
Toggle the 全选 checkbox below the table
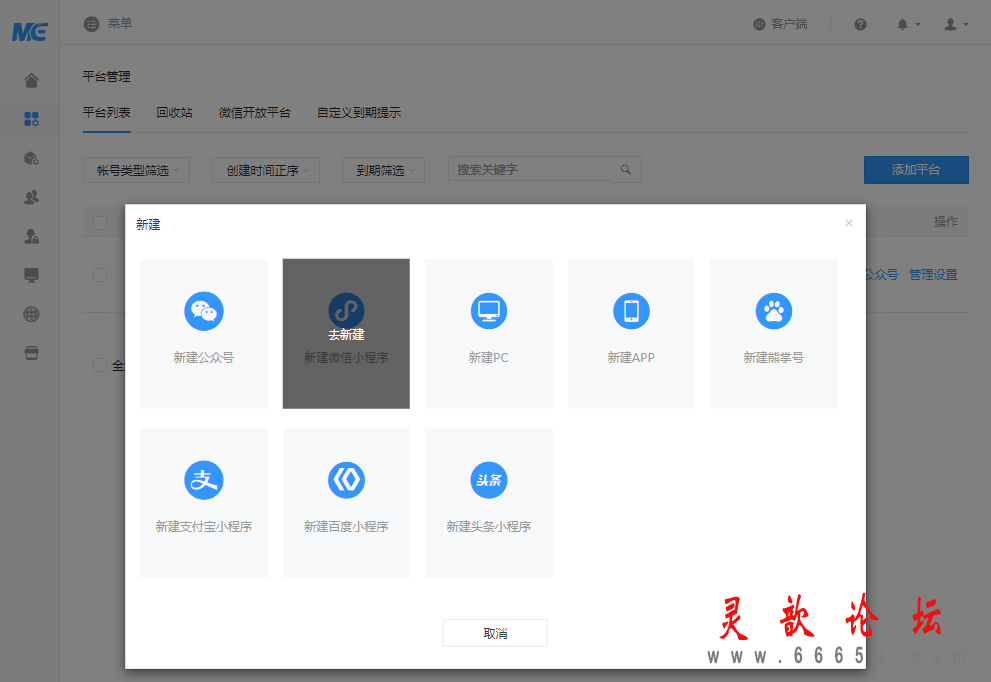pos(100,365)
